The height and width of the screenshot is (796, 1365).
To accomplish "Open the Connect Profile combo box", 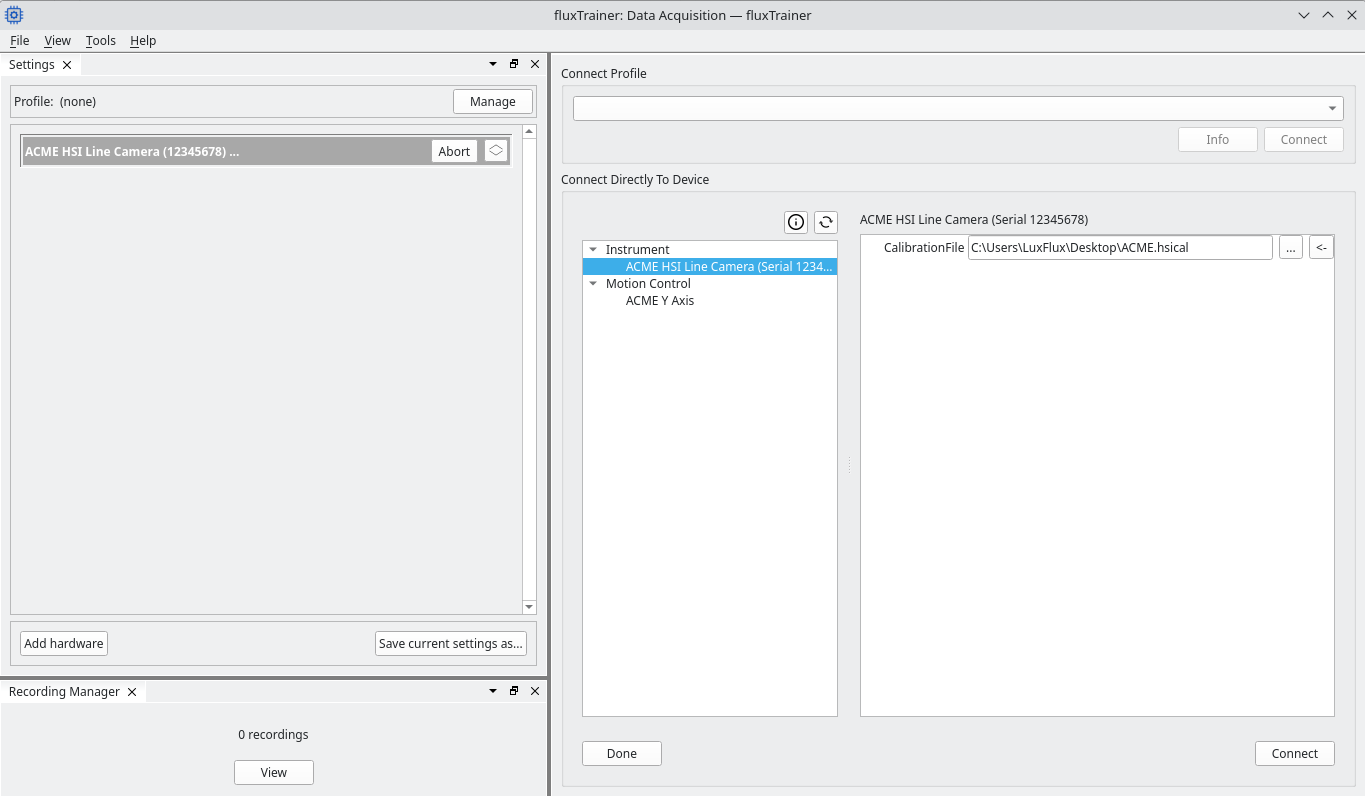I will coord(958,108).
